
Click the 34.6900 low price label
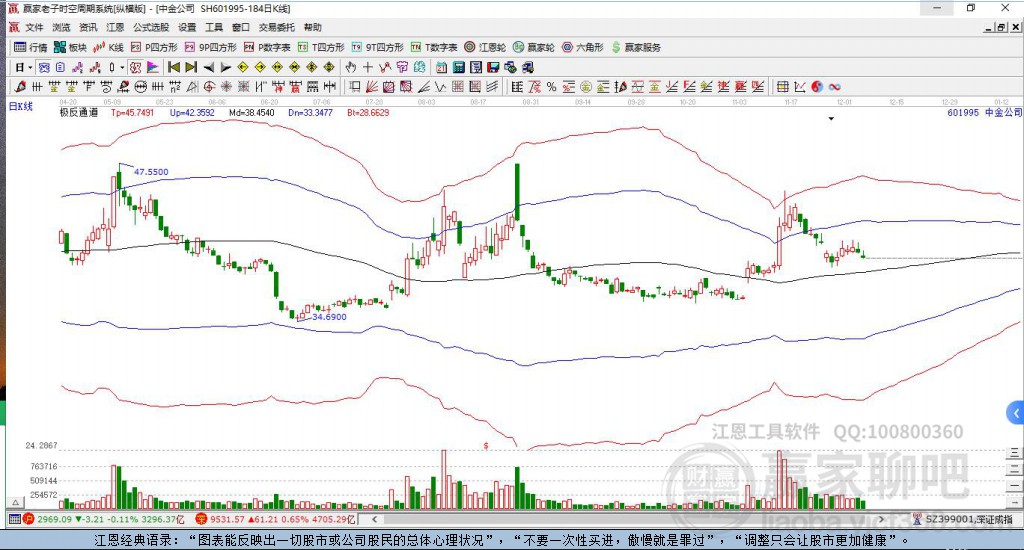coord(329,317)
